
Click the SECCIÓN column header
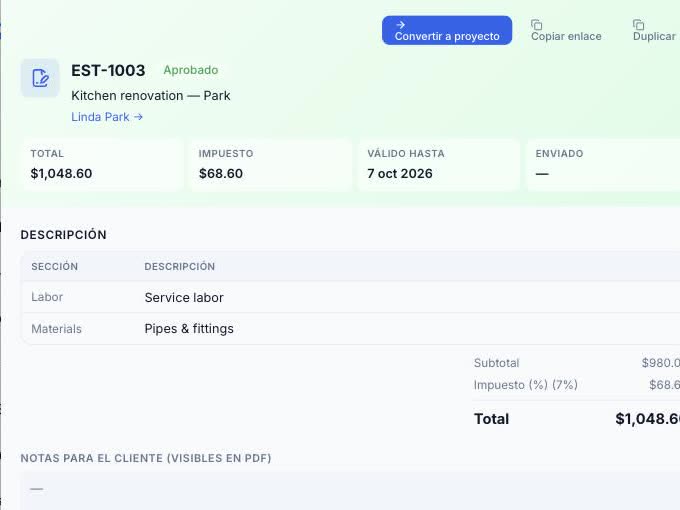coord(55,266)
